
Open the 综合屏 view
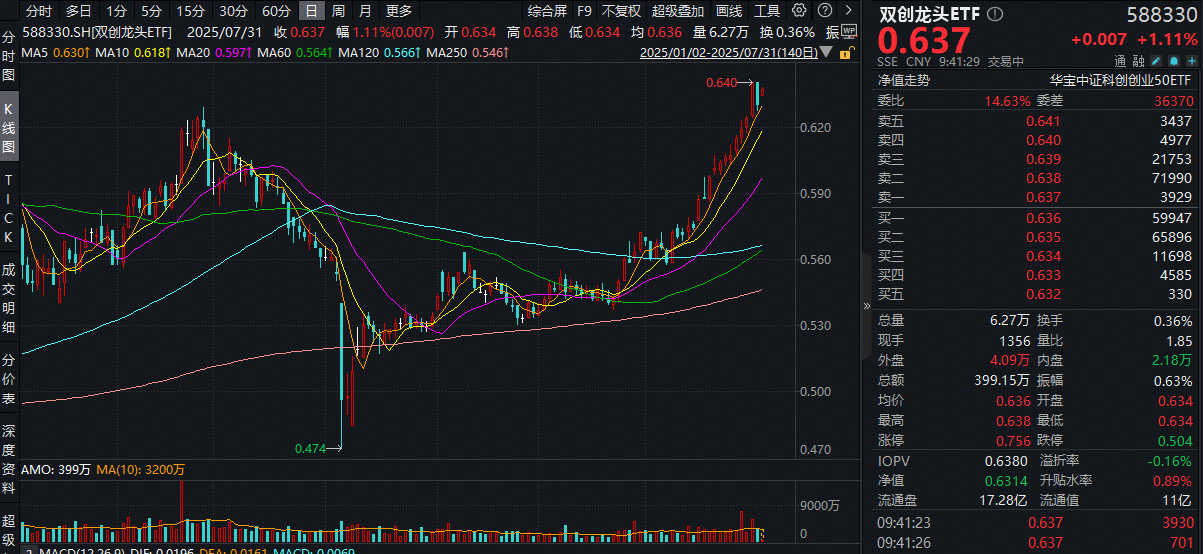547,11
